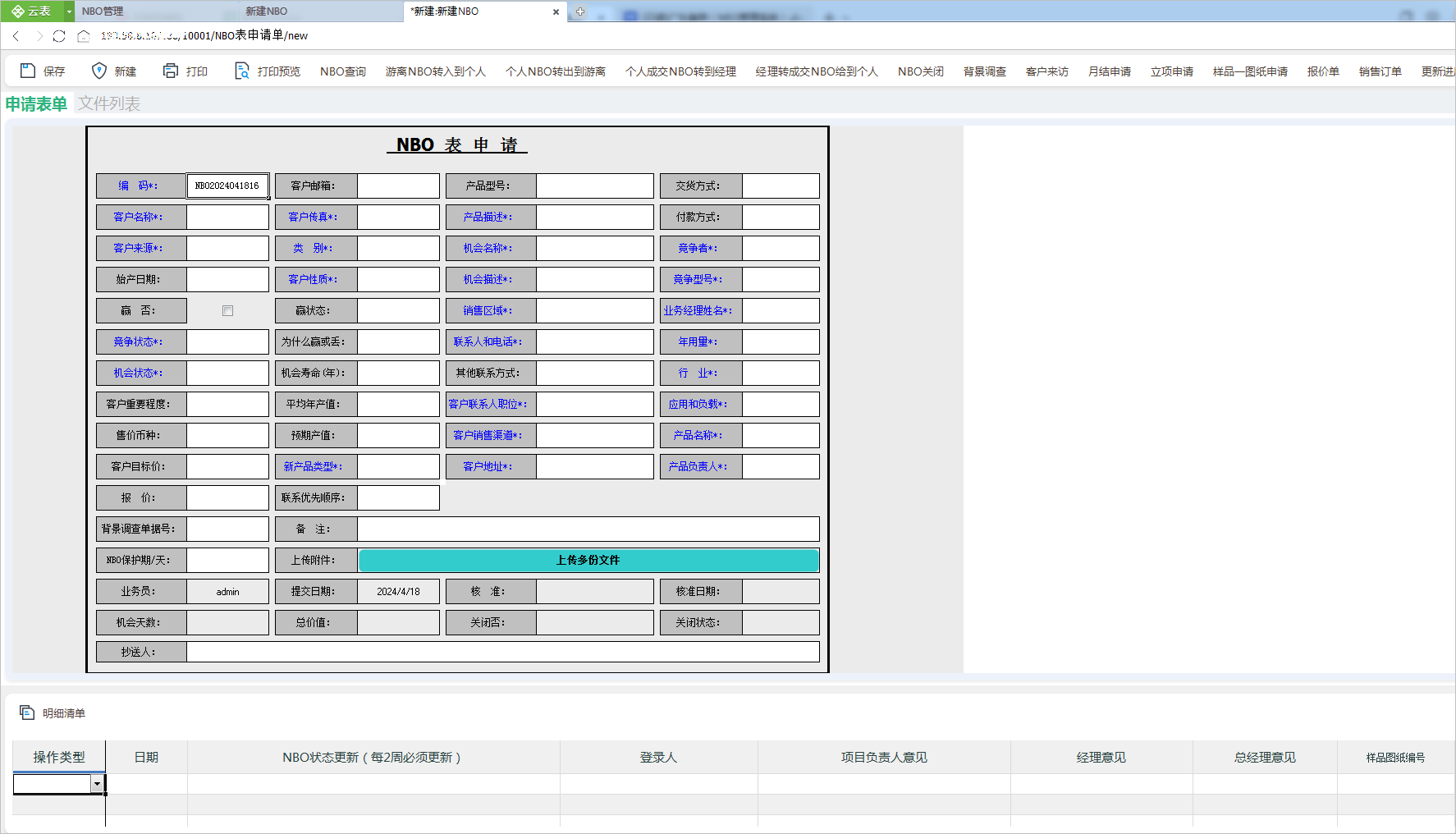
Task: Click the NBO保护期/天 input field
Action: (x=227, y=560)
